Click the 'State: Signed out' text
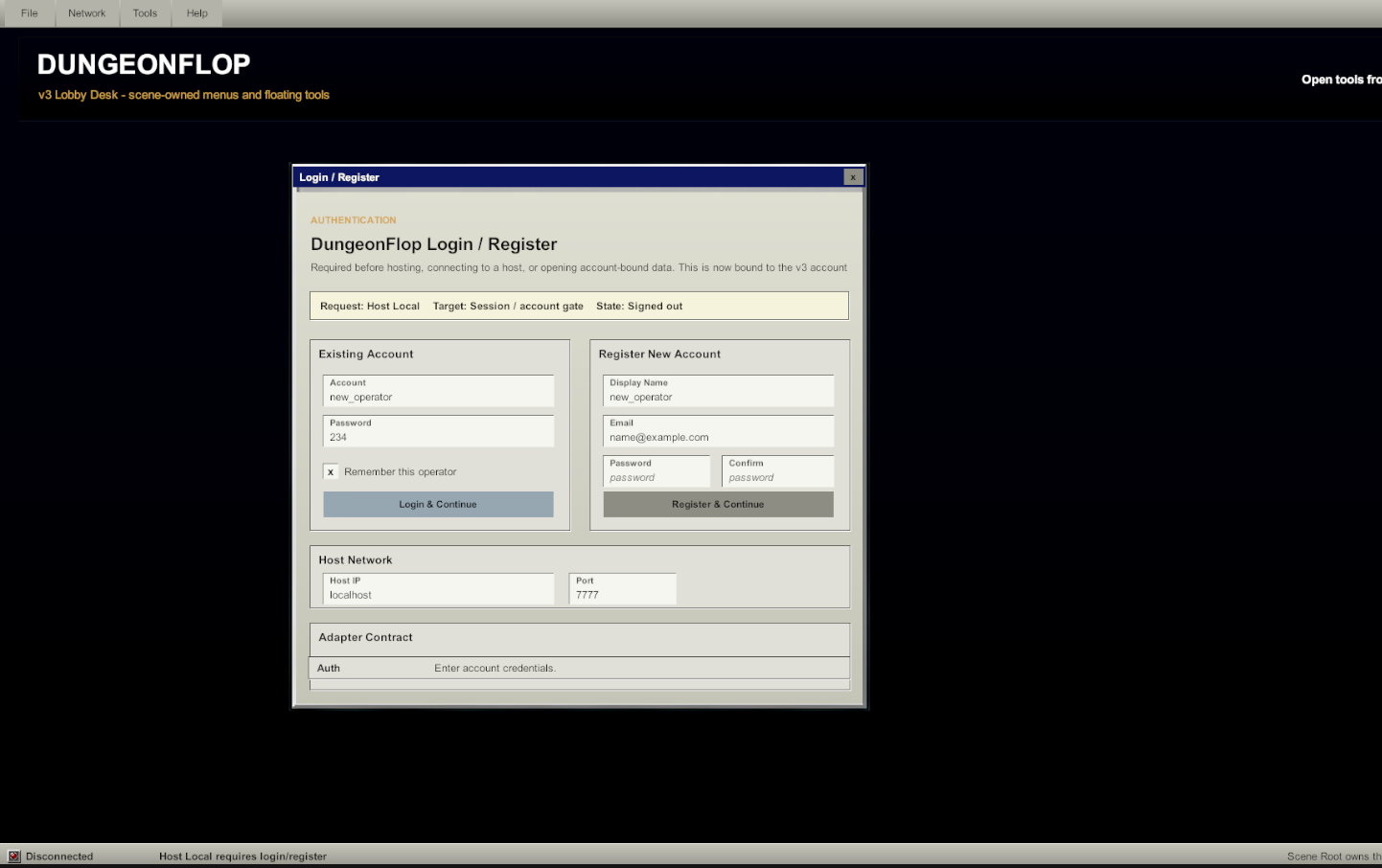 click(x=639, y=307)
